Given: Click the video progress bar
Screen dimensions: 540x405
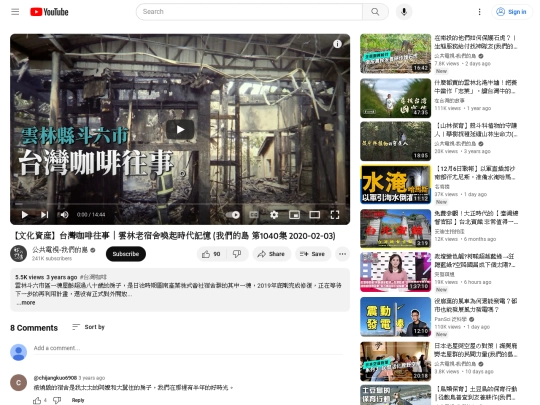Looking at the screenshot, I should [180, 204].
